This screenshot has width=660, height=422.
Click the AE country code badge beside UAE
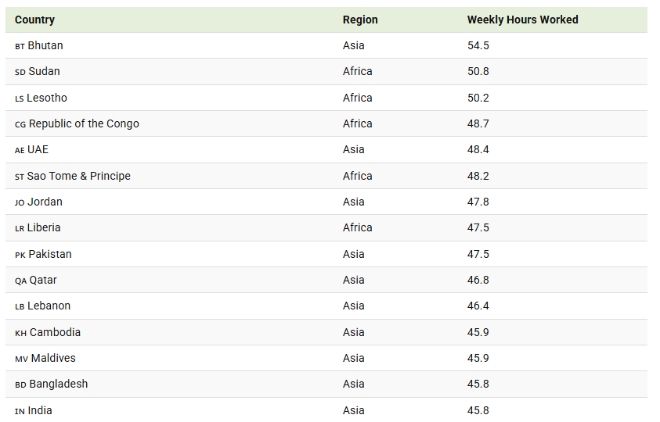[20, 151]
